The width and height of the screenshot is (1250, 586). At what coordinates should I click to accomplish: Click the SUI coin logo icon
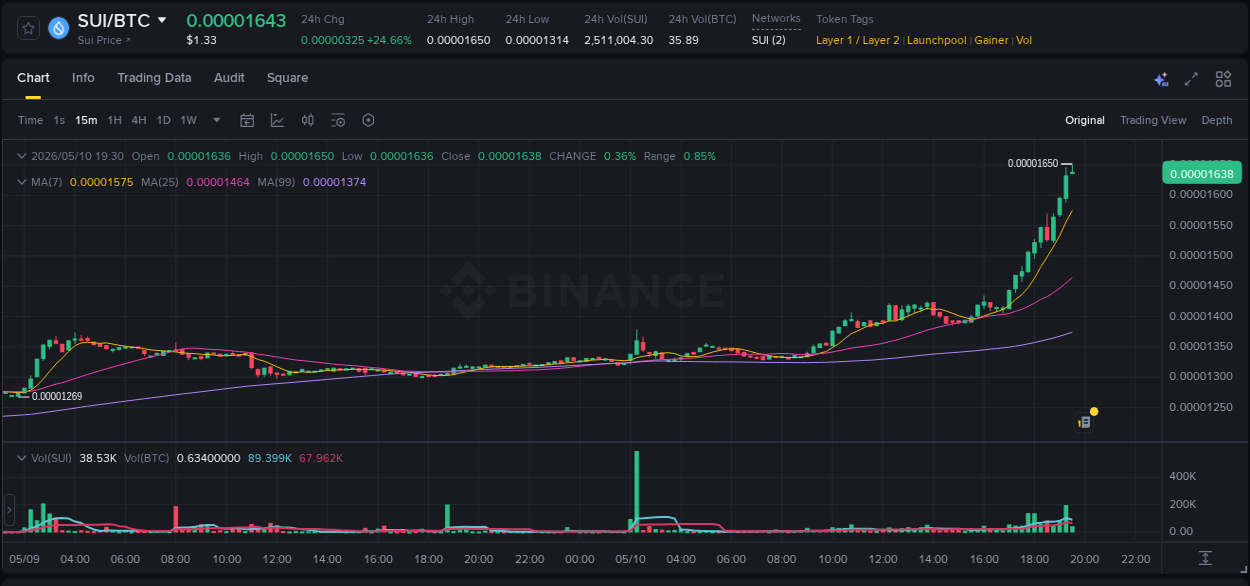59,28
